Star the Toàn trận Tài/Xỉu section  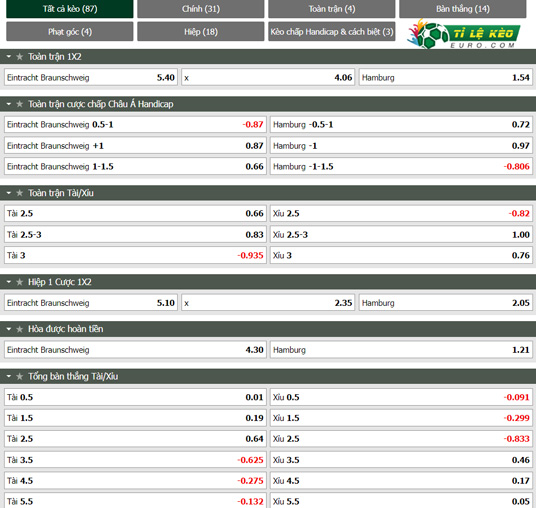[x=19, y=193]
